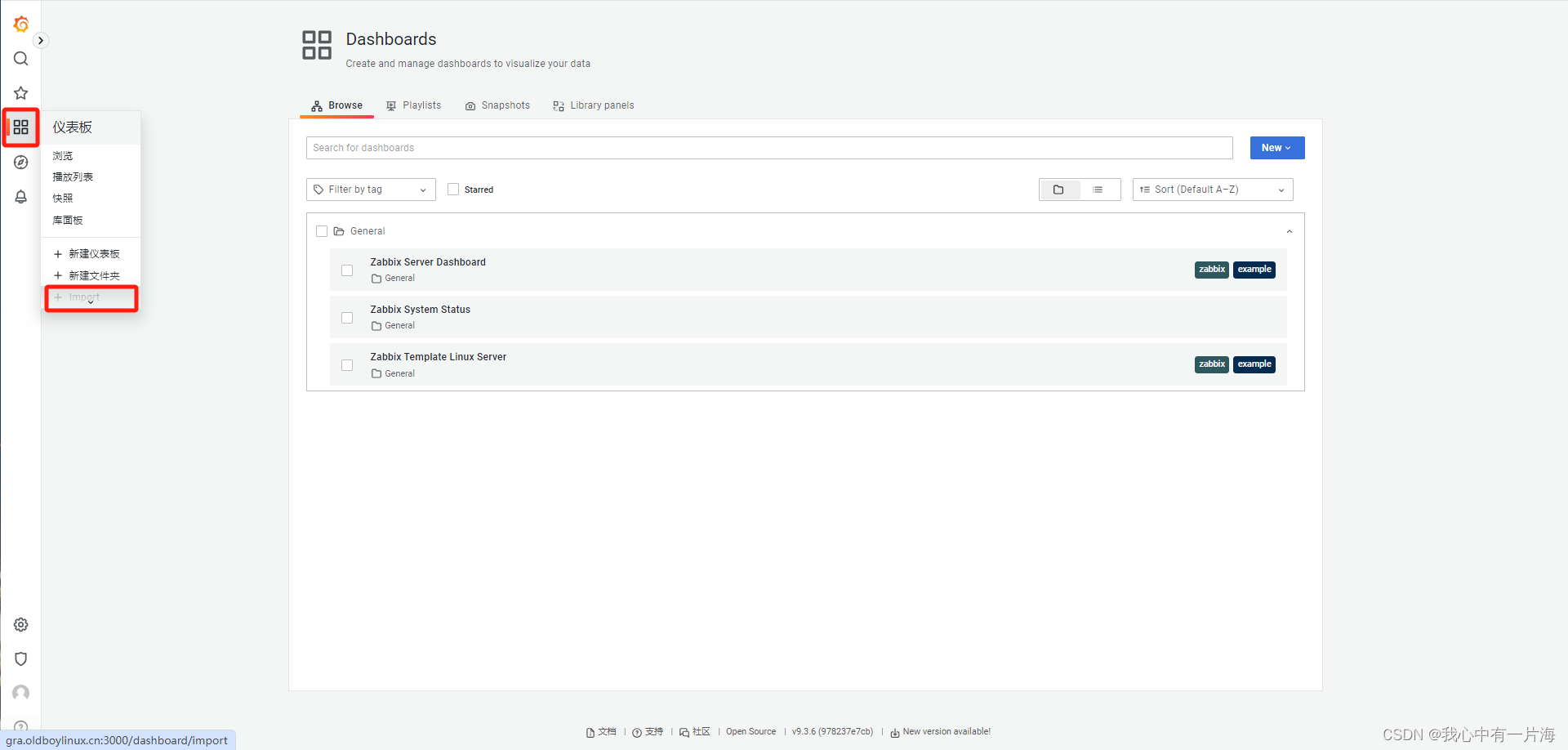Open the Dashboards grid icon in sidebar
The image size is (1568, 750).
pyautogui.click(x=21, y=127)
